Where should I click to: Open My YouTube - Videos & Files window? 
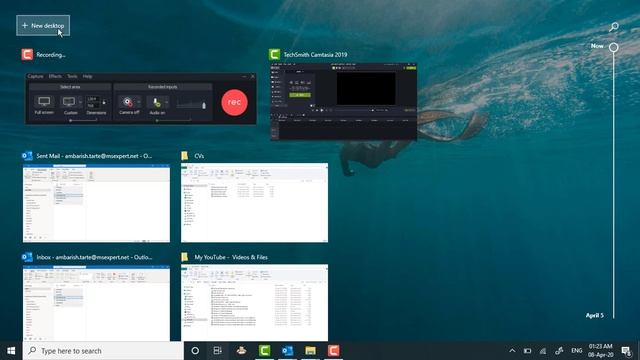pyautogui.click(x=254, y=303)
